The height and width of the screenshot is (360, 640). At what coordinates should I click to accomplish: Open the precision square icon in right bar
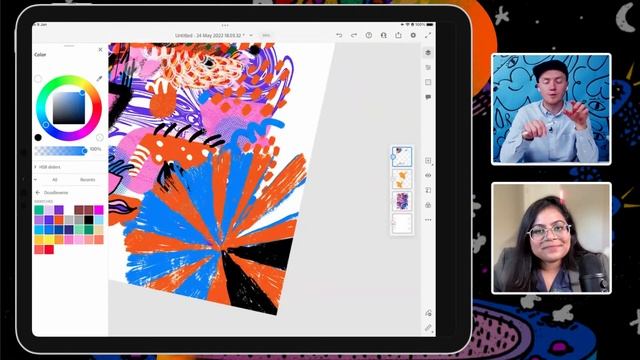tap(428, 82)
